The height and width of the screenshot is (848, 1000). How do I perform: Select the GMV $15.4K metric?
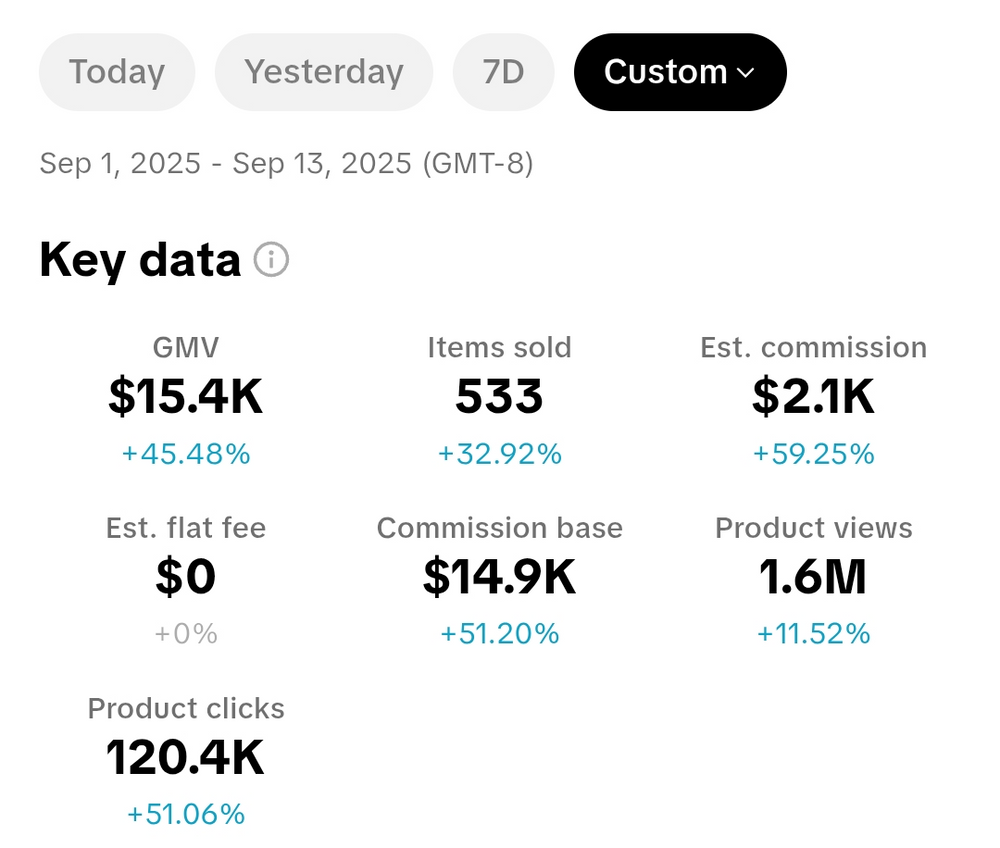pyautogui.click(x=186, y=397)
